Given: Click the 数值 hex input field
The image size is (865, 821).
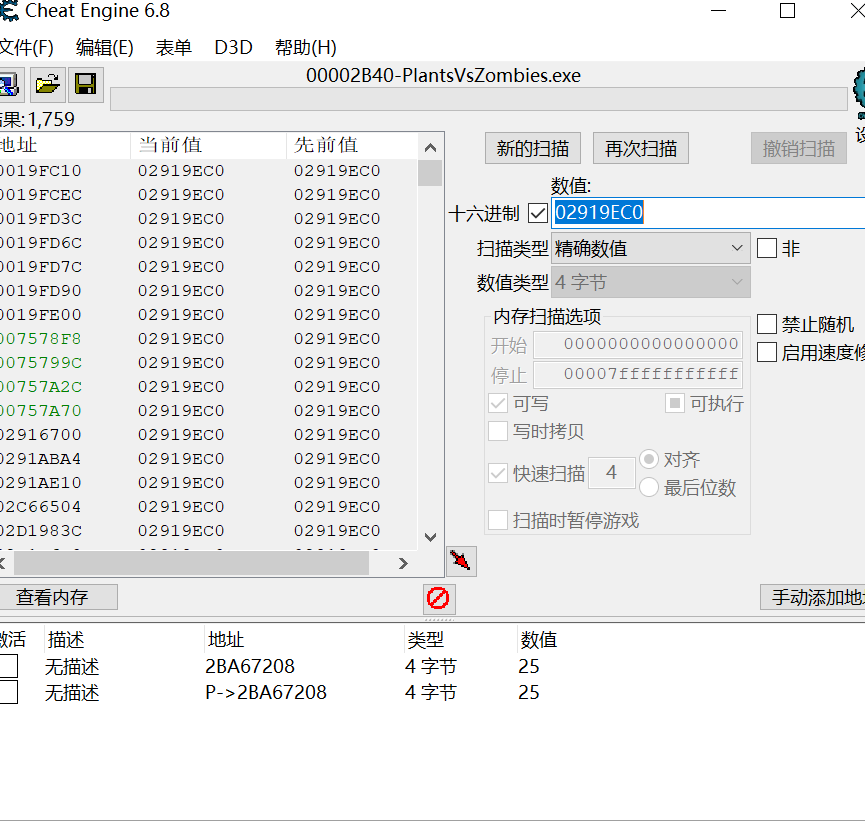Looking at the screenshot, I should [x=708, y=212].
